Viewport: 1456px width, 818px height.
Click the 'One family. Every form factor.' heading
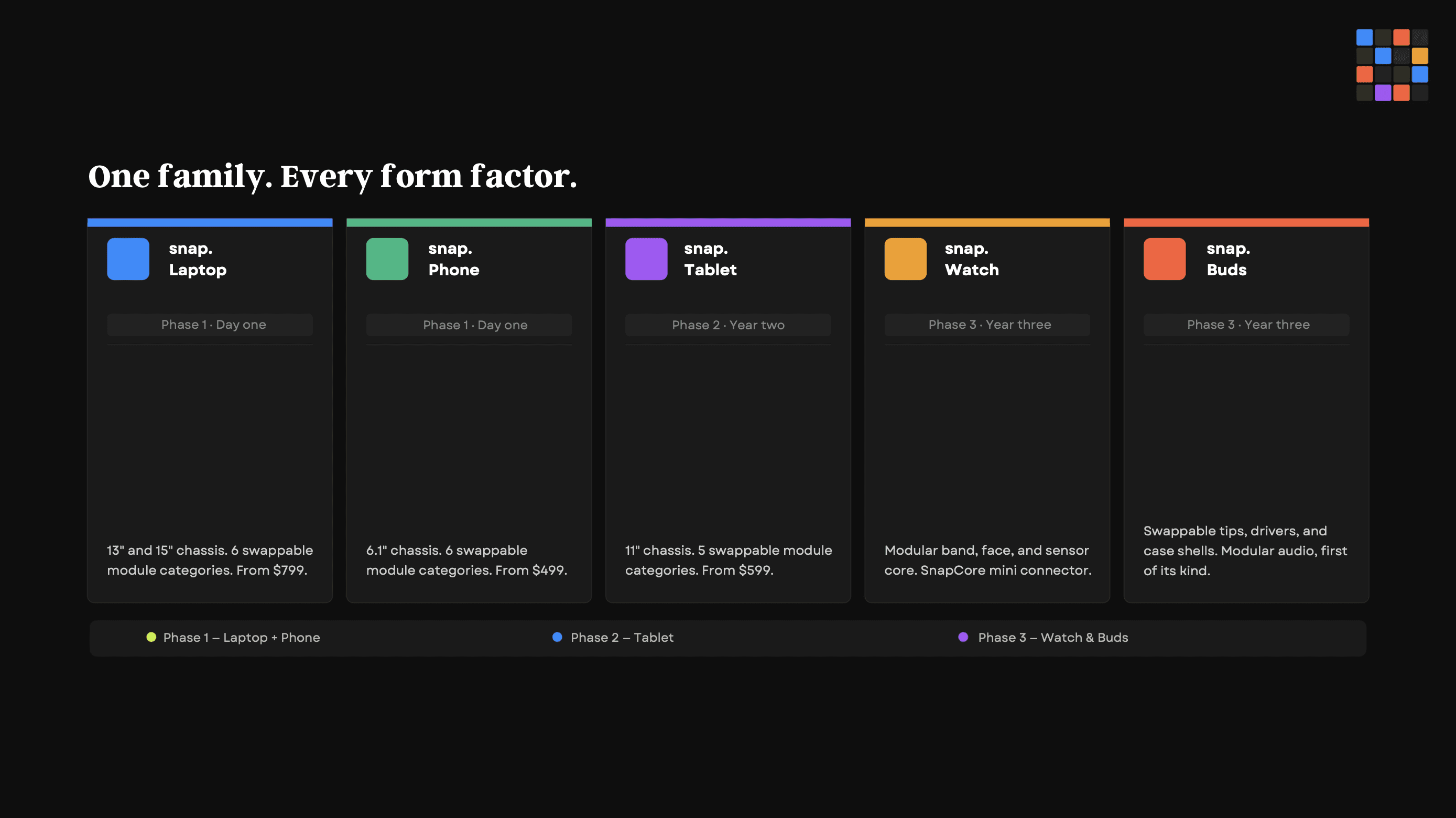click(x=332, y=176)
